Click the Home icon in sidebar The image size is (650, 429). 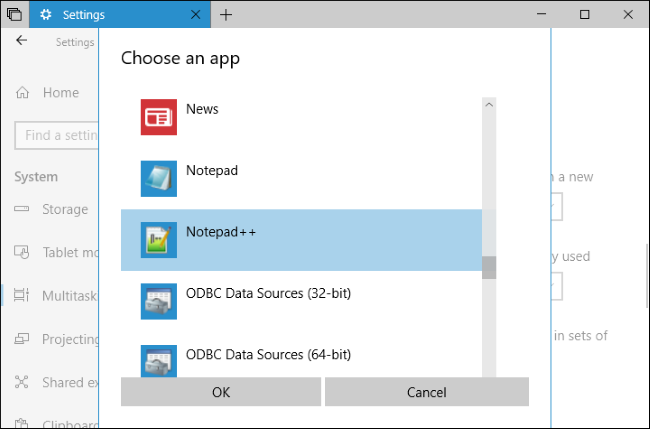[x=22, y=93]
